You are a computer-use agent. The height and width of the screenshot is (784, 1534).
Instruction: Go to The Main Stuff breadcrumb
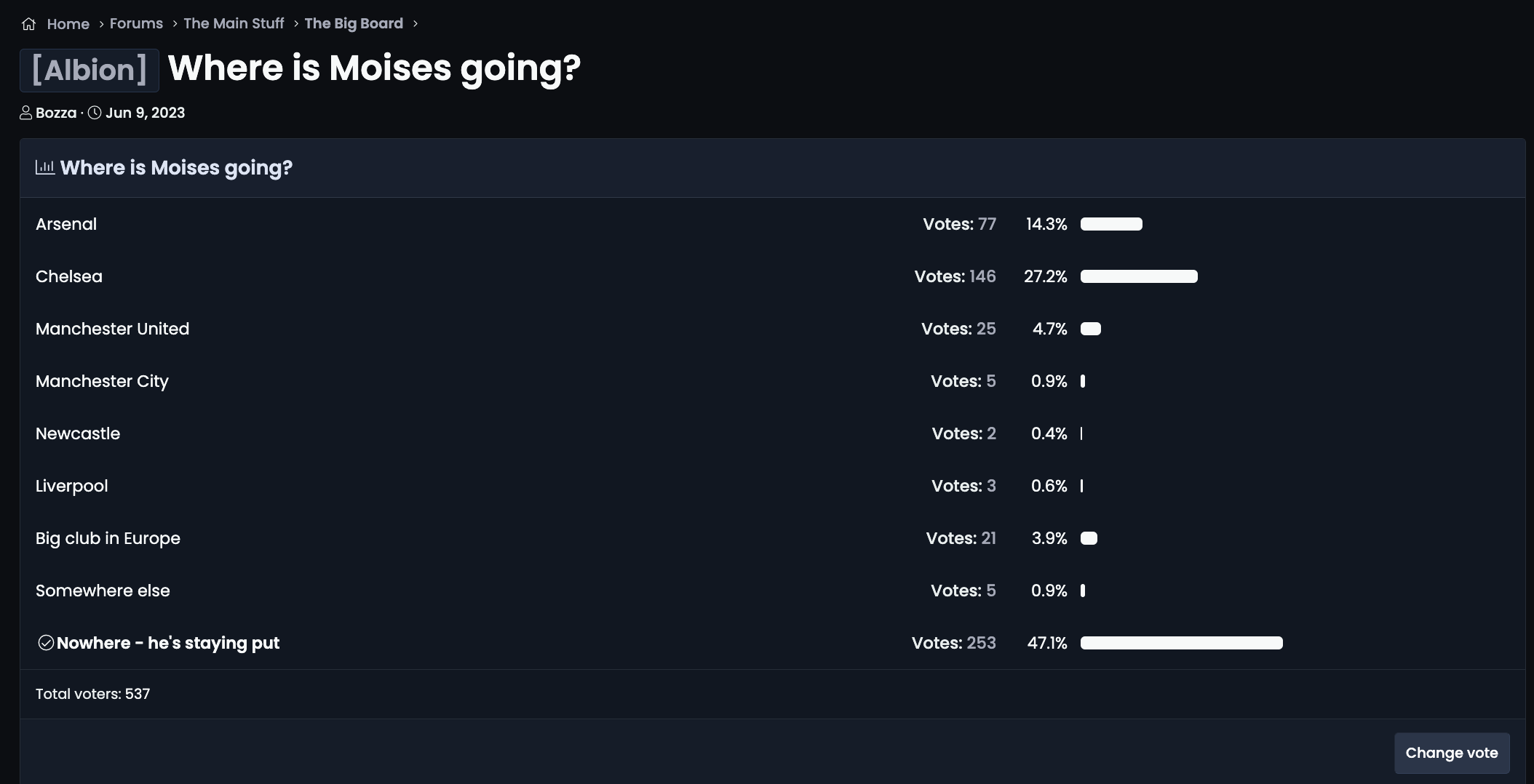[x=234, y=23]
